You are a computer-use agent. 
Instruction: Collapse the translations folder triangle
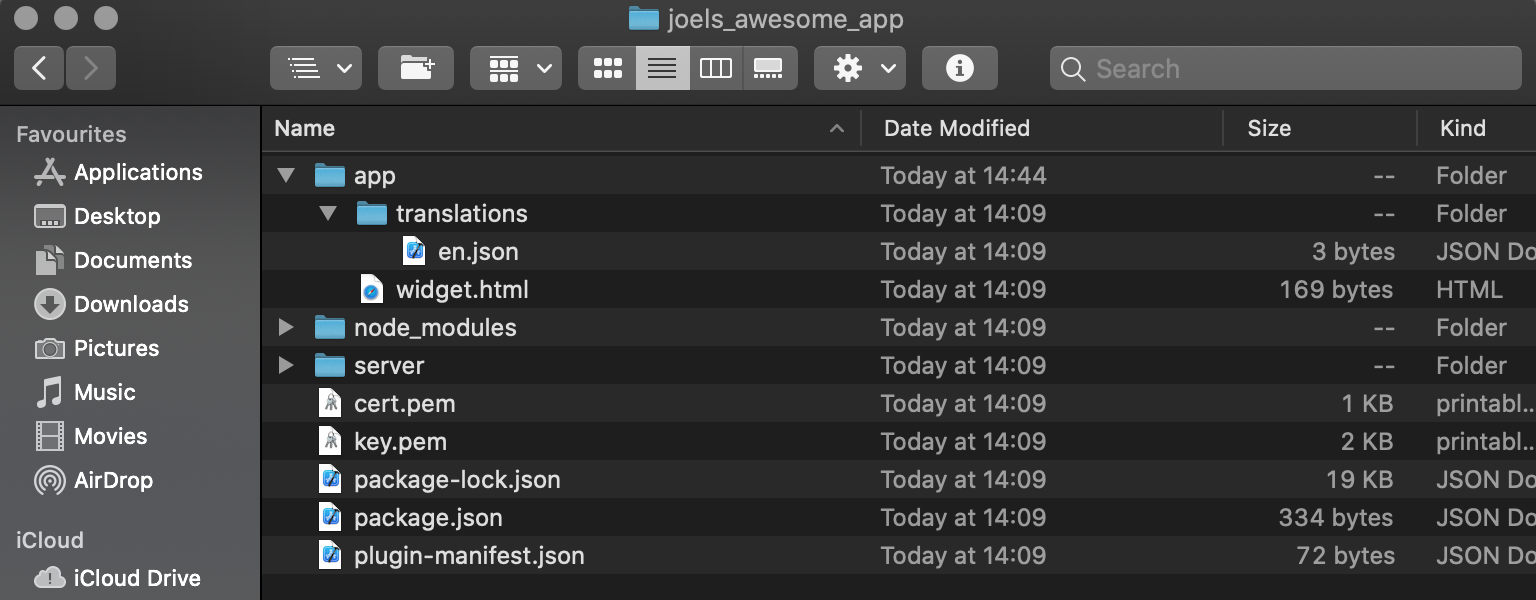point(328,214)
